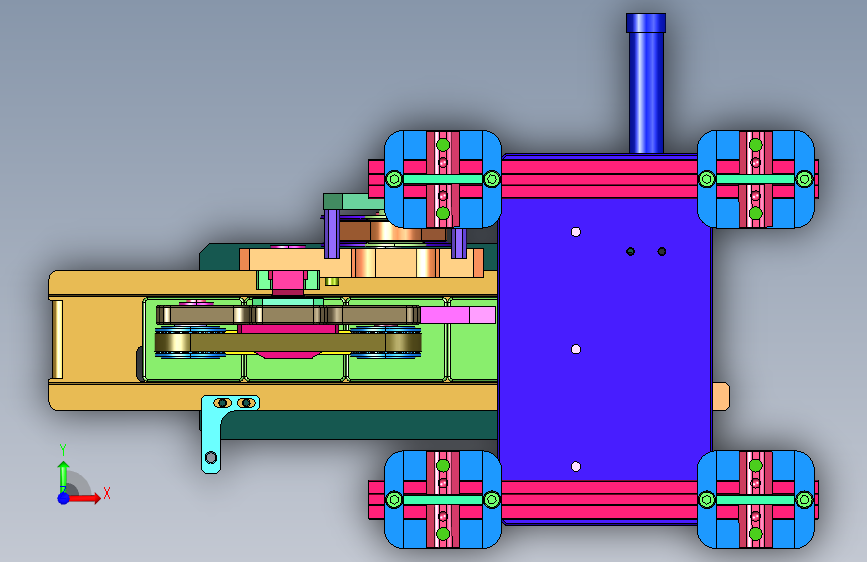Click the red X axis arrow of the triad
This screenshot has width=867, height=562.
[86, 498]
